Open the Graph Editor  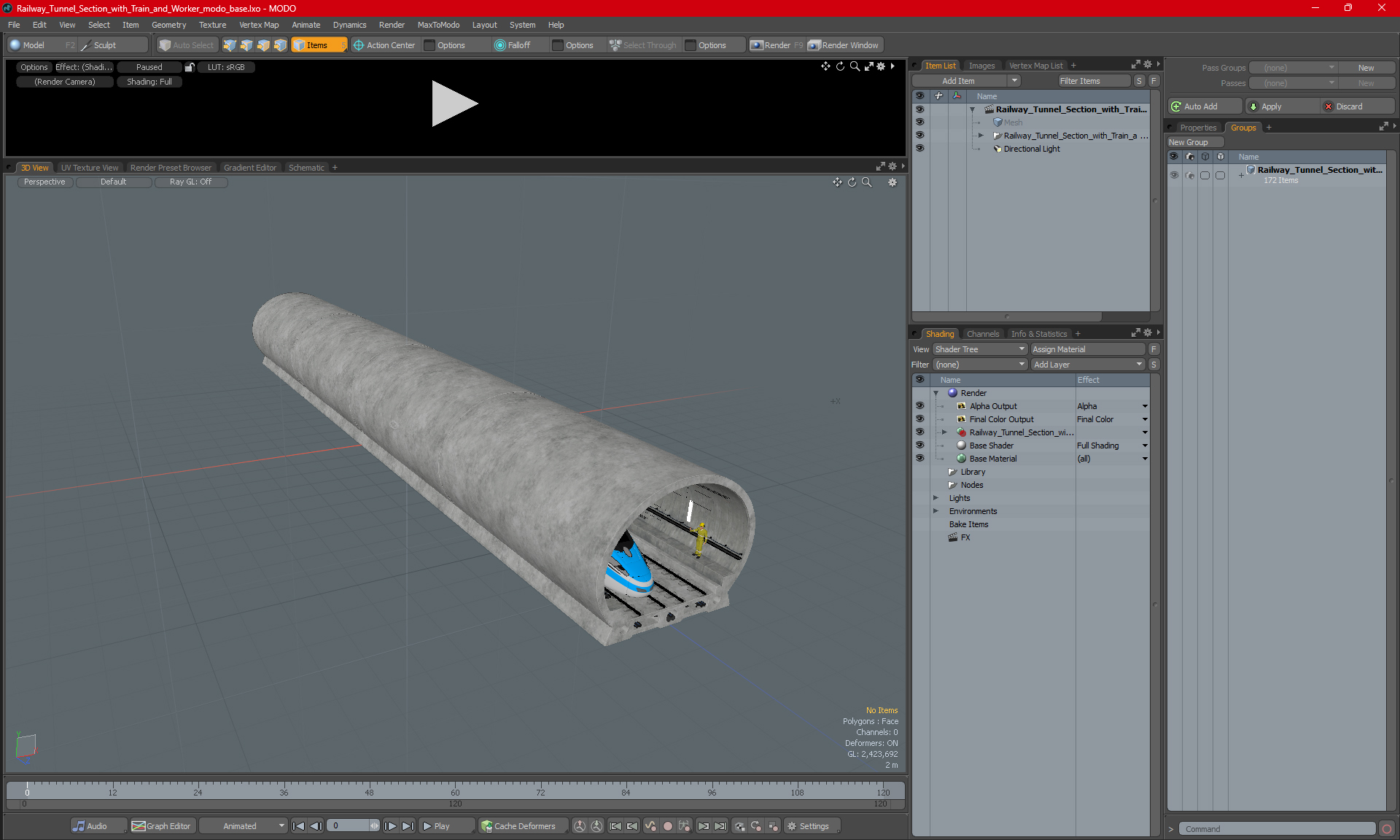pyautogui.click(x=162, y=826)
